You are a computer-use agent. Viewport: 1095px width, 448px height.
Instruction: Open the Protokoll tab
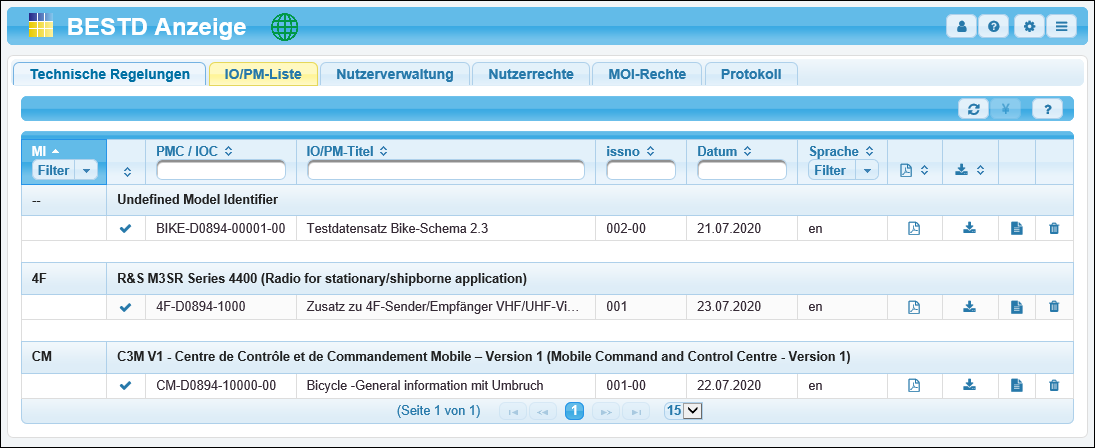coord(751,74)
